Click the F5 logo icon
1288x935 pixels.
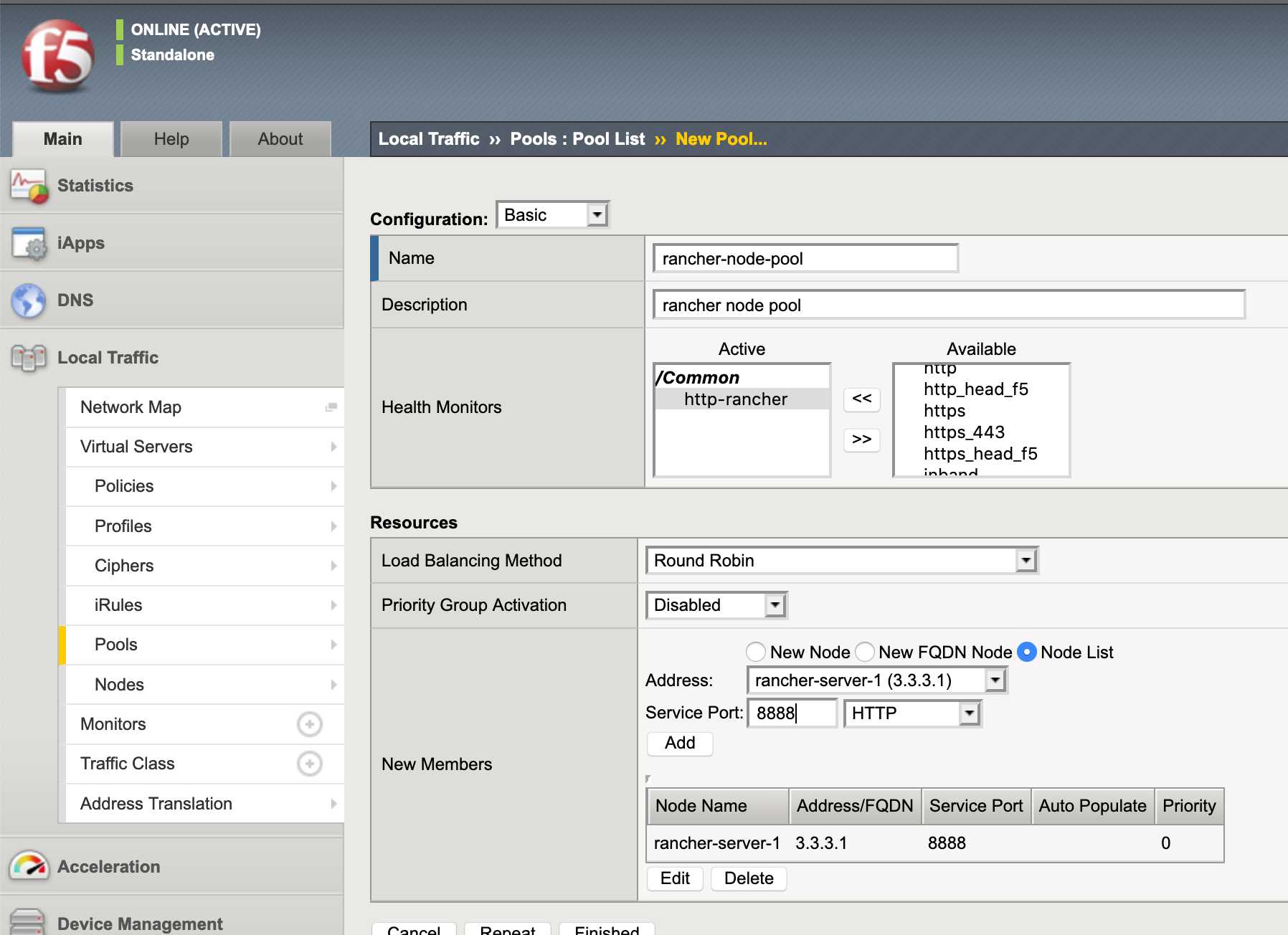pos(58,56)
